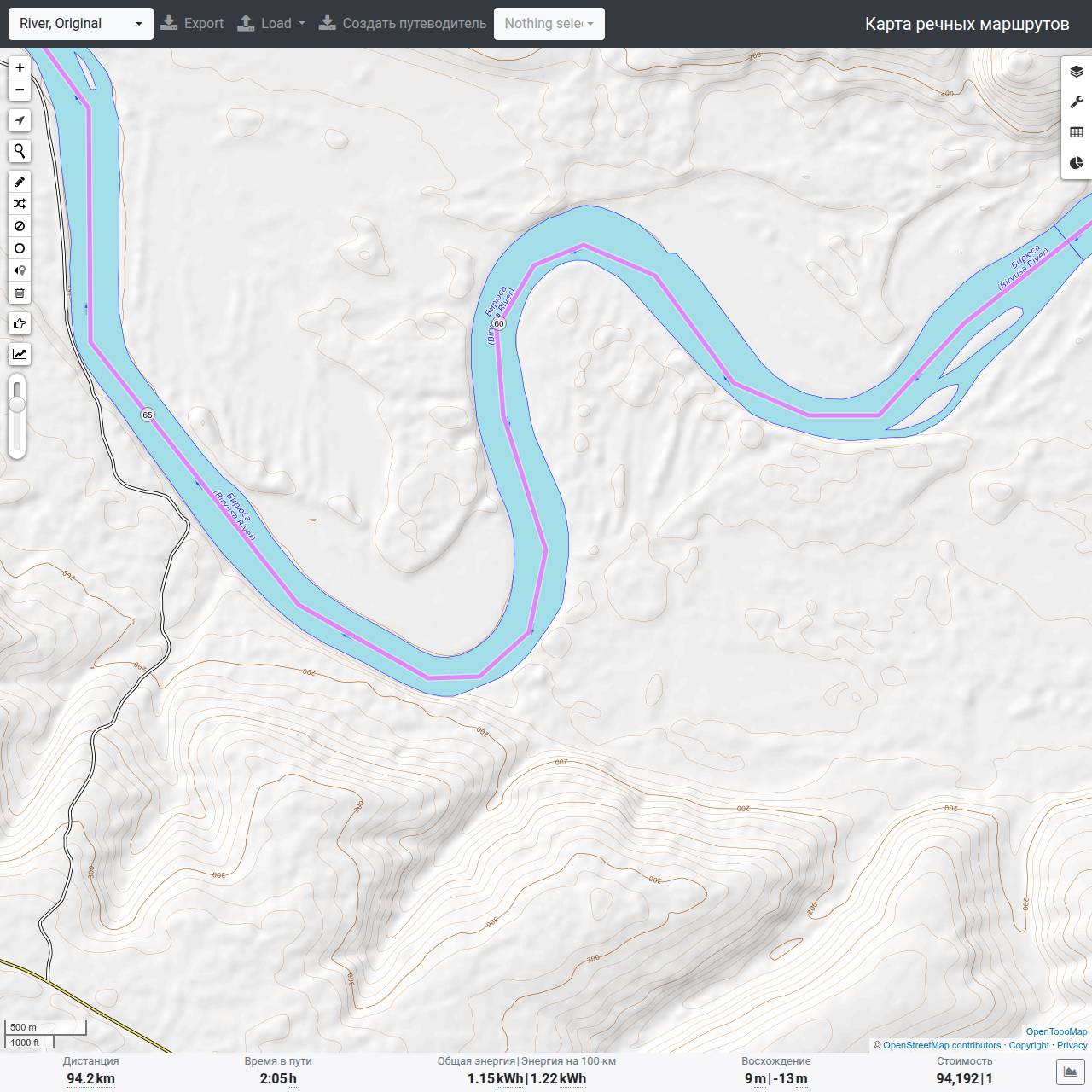Zoom in with the plus button

pos(20,67)
